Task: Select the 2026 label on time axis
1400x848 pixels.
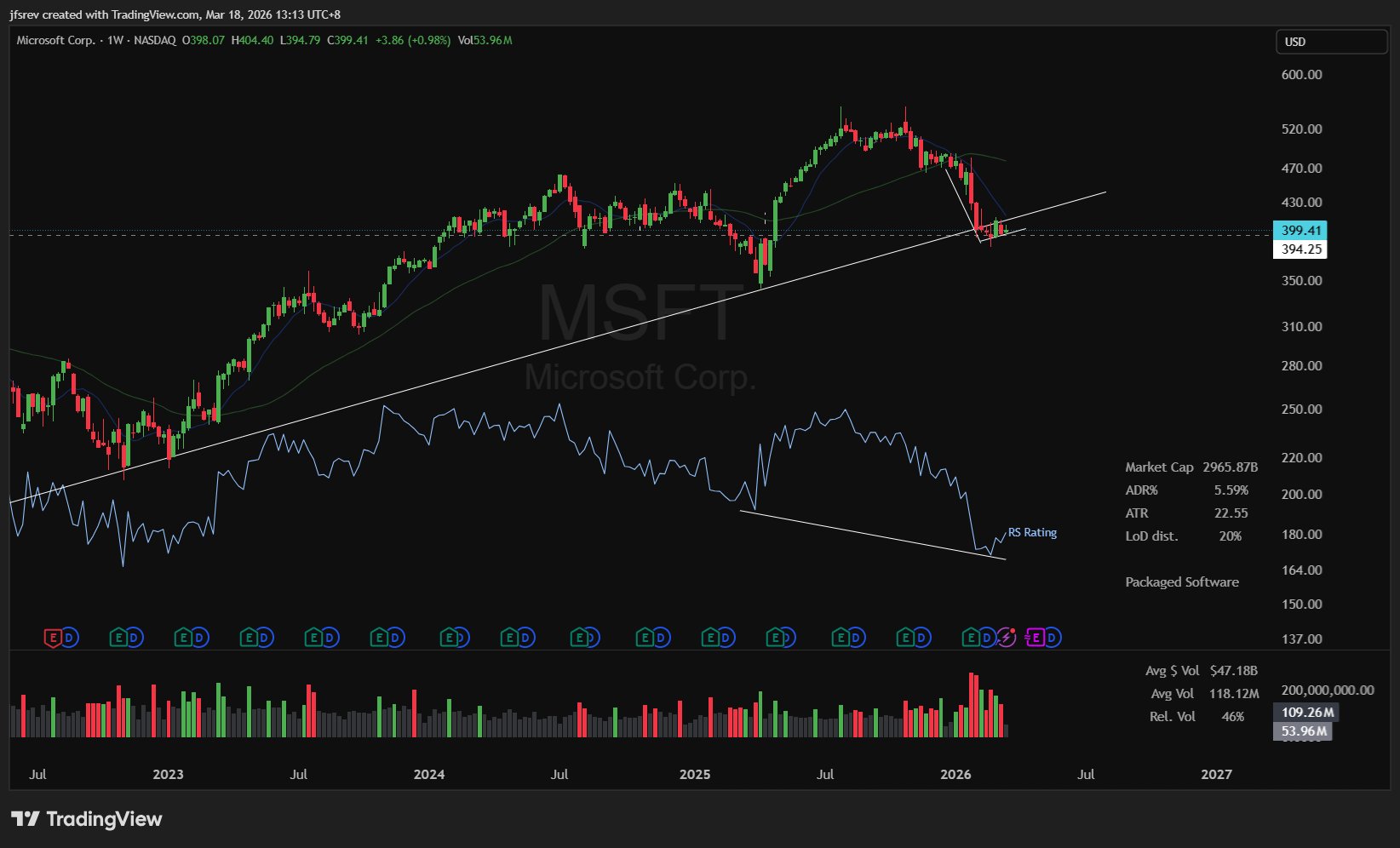Action: tap(955, 774)
